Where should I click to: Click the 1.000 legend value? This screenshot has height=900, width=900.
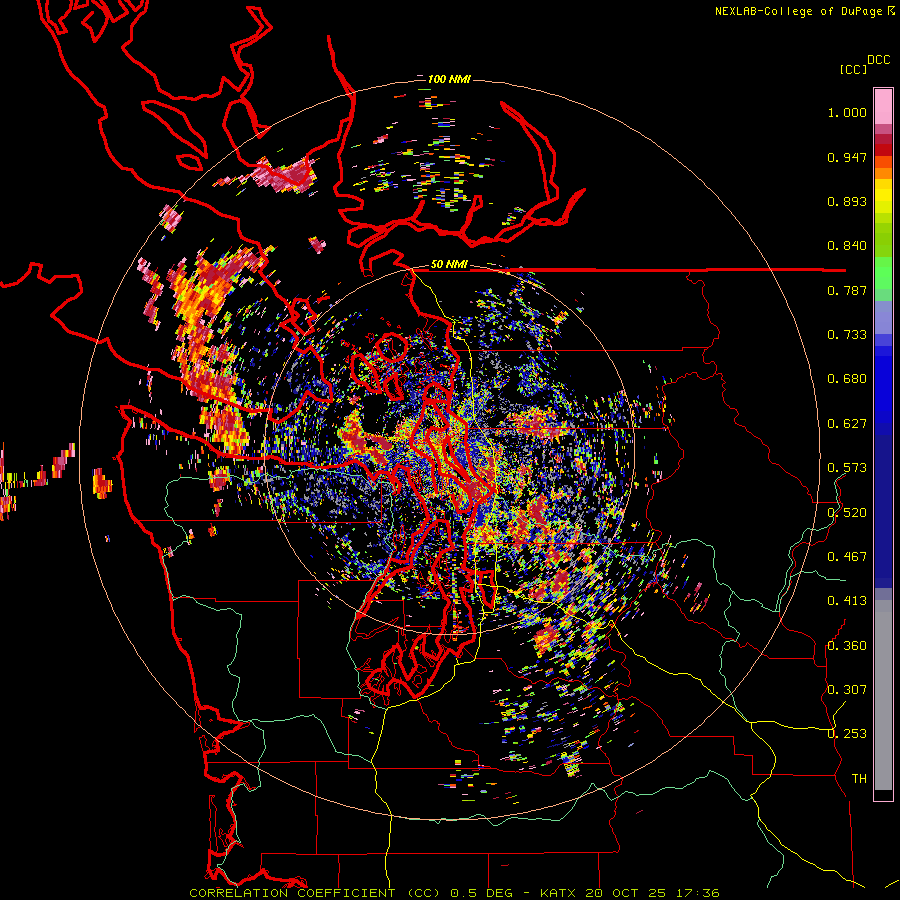pyautogui.click(x=847, y=112)
